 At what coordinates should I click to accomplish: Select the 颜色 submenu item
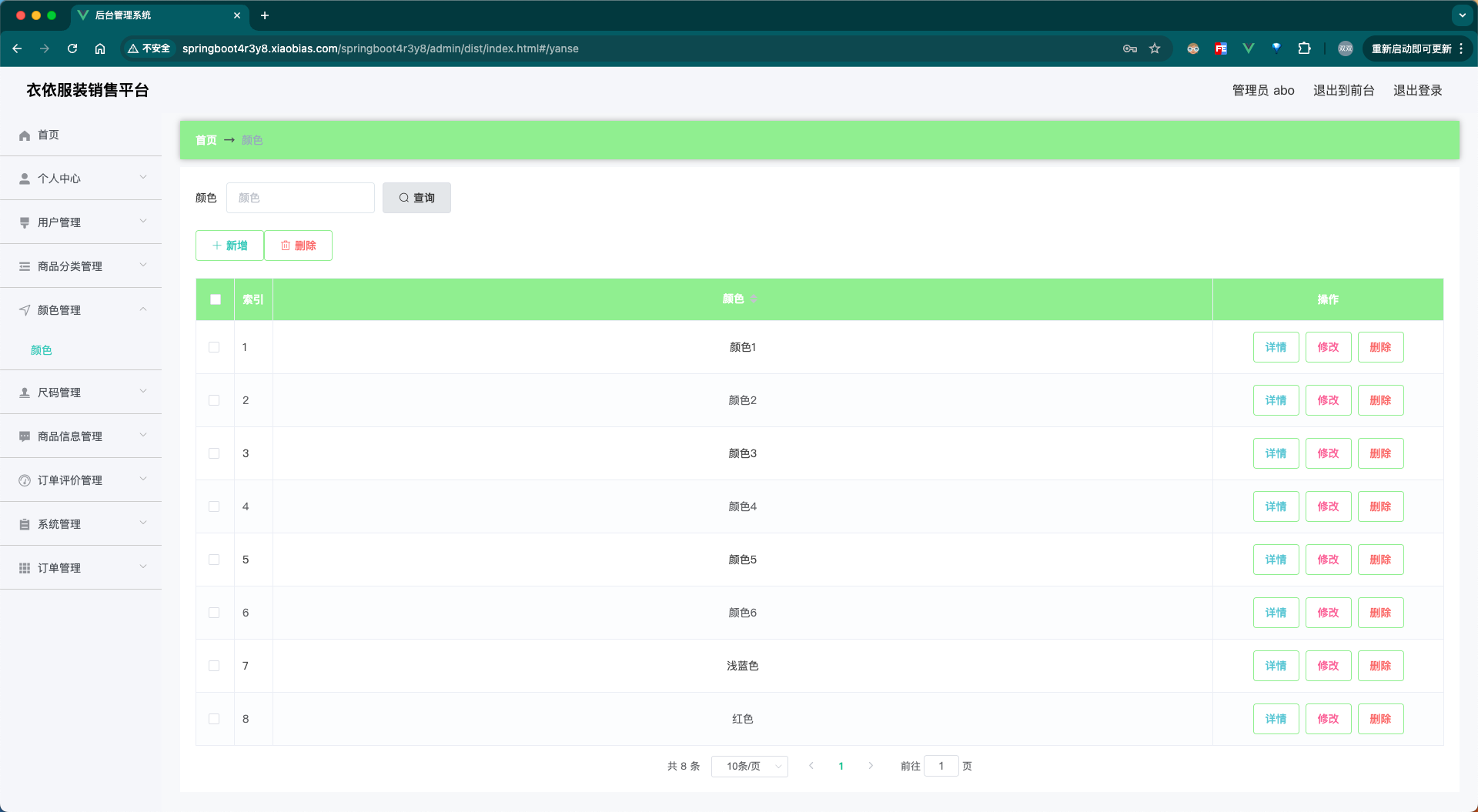[x=42, y=350]
